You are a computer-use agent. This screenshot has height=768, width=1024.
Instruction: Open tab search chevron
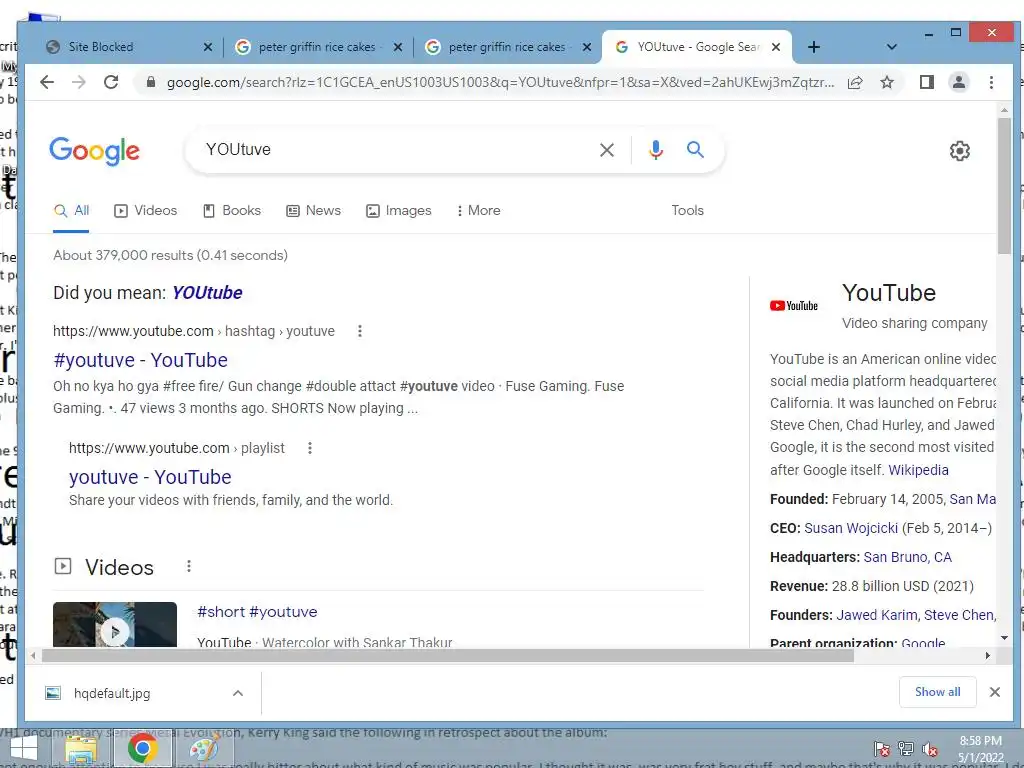tap(891, 47)
